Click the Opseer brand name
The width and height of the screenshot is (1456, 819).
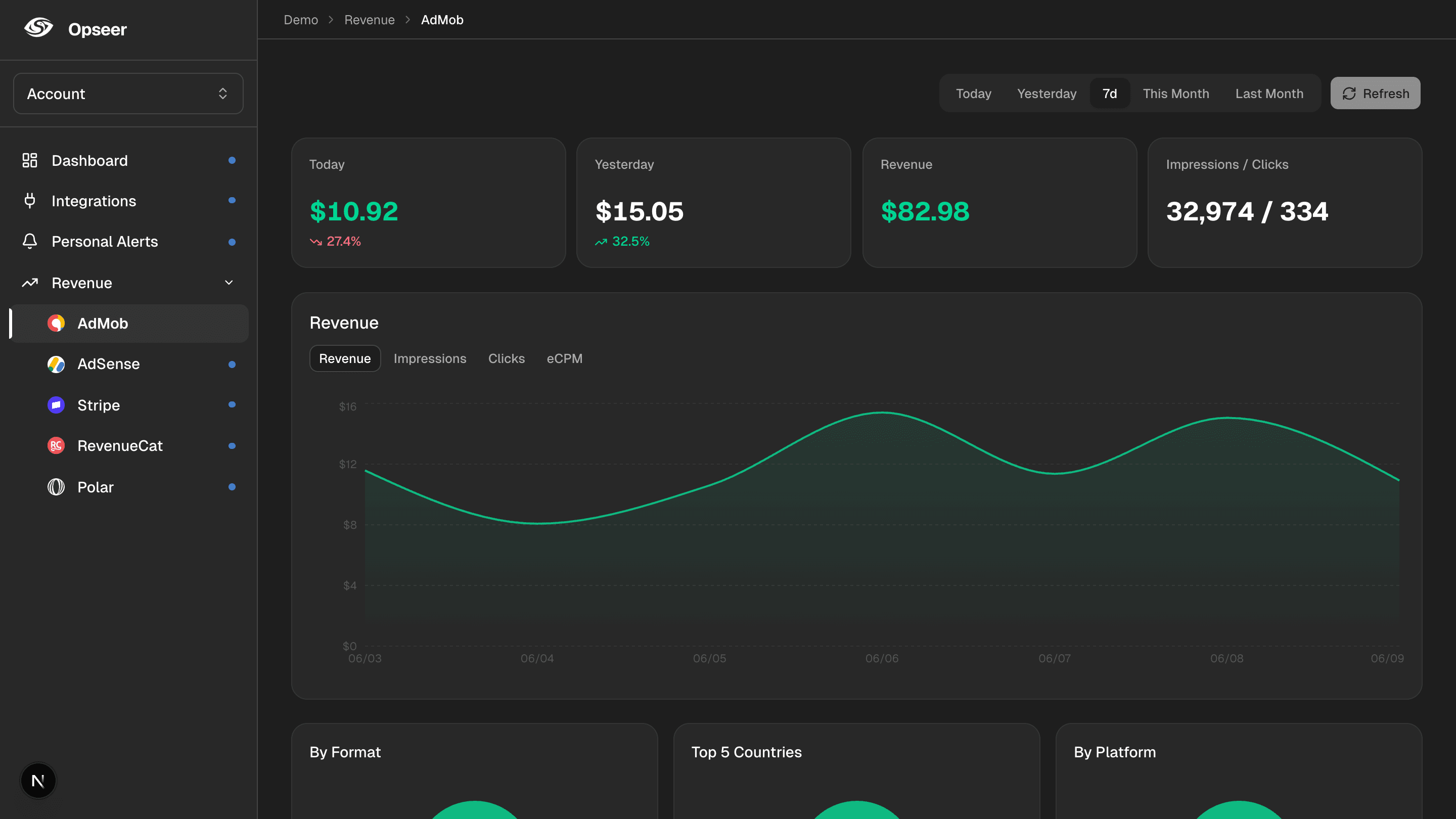tap(97, 29)
